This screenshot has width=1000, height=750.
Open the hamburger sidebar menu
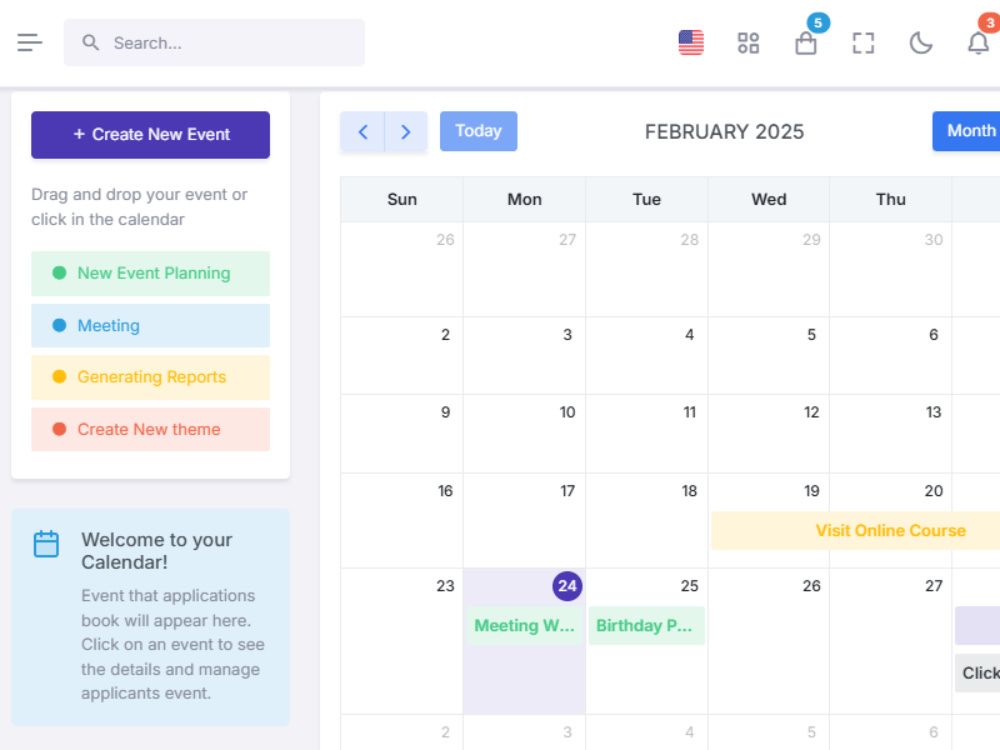point(29,43)
